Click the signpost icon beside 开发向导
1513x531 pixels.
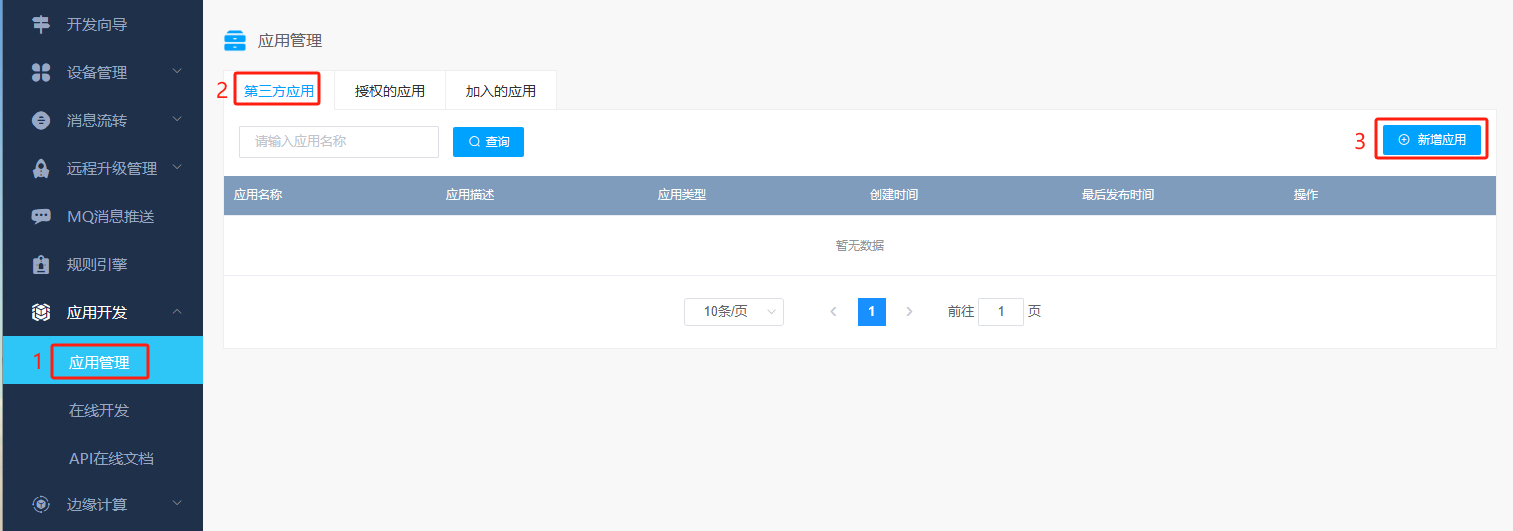(x=41, y=24)
